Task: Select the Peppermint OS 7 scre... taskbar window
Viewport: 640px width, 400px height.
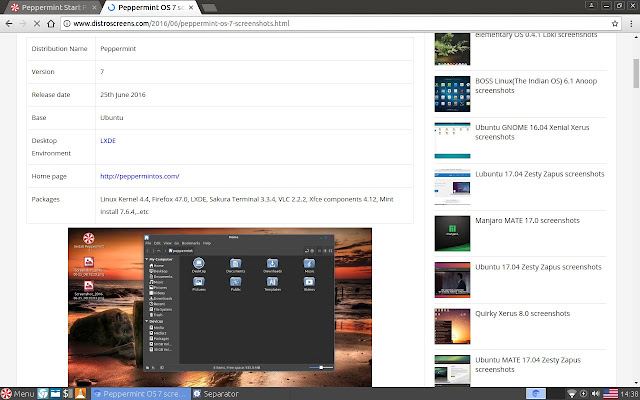Action: coord(141,393)
